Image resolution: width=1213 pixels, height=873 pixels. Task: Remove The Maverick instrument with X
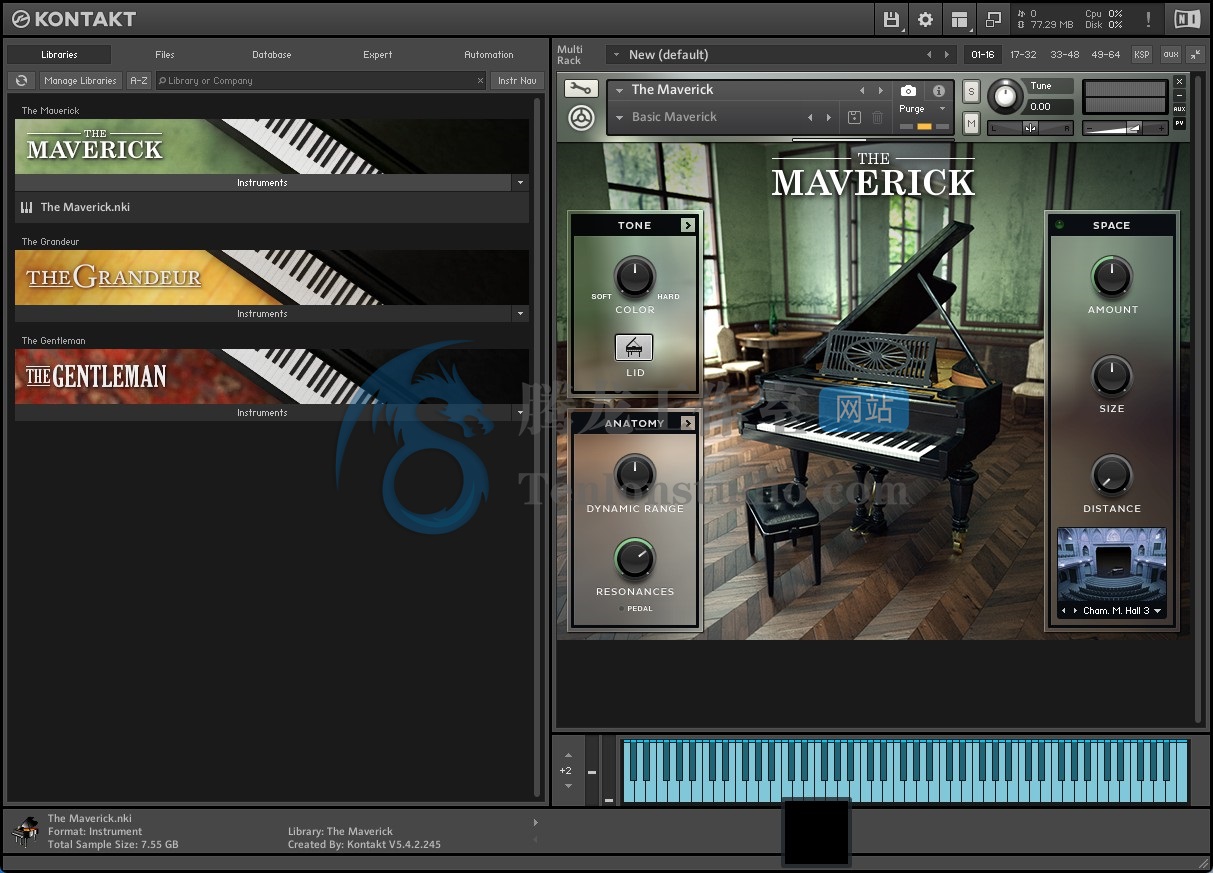click(1180, 82)
